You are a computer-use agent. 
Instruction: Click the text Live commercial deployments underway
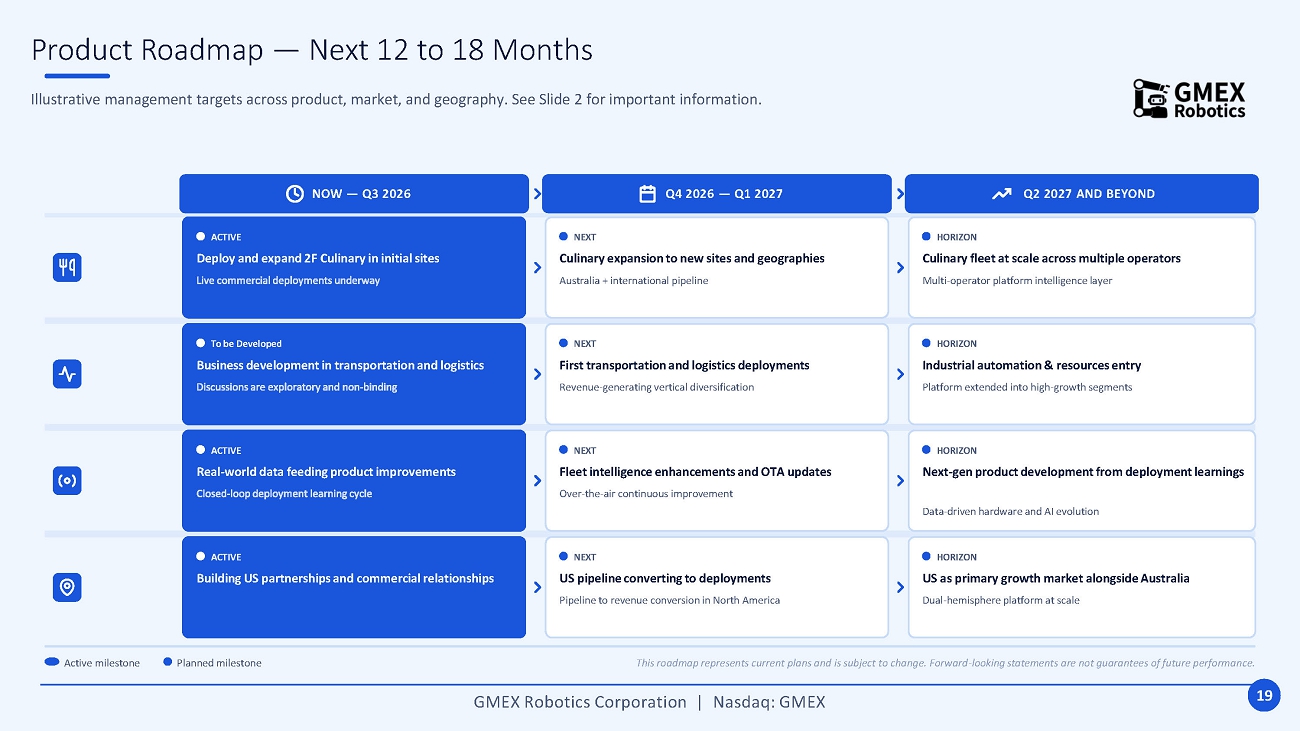tap(288, 281)
